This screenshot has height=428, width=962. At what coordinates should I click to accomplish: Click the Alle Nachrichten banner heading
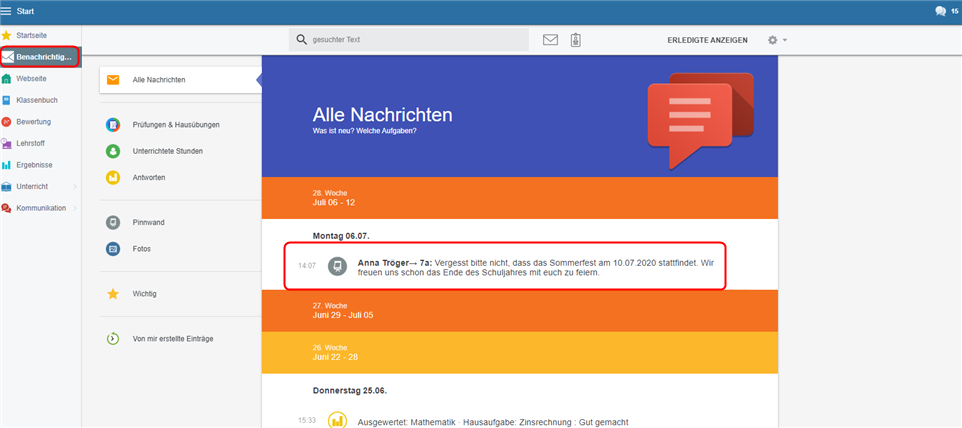click(383, 115)
